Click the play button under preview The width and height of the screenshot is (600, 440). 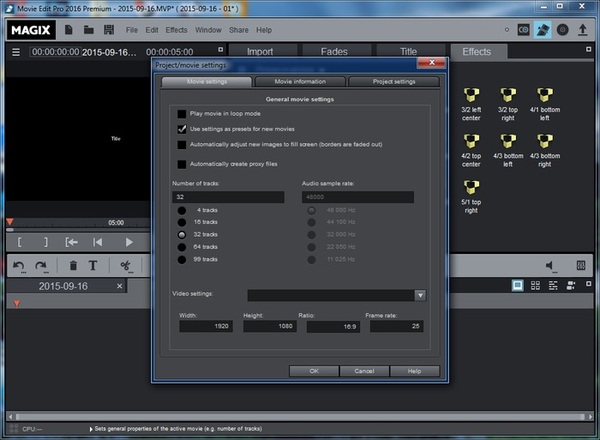129,242
